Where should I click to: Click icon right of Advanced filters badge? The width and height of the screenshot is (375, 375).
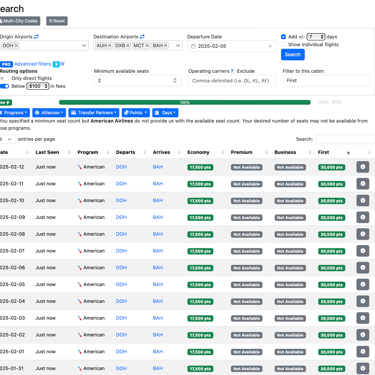tap(63, 64)
